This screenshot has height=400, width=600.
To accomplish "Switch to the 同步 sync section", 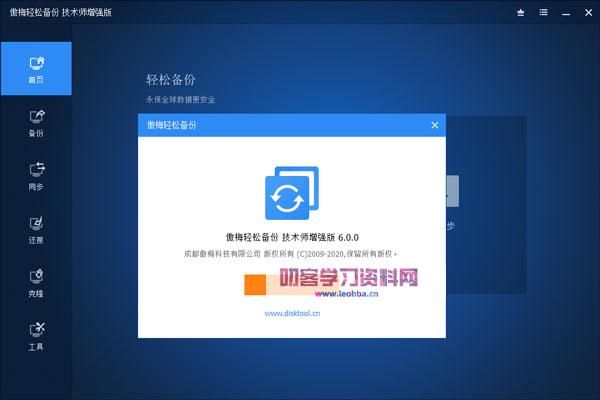I will coord(36,176).
